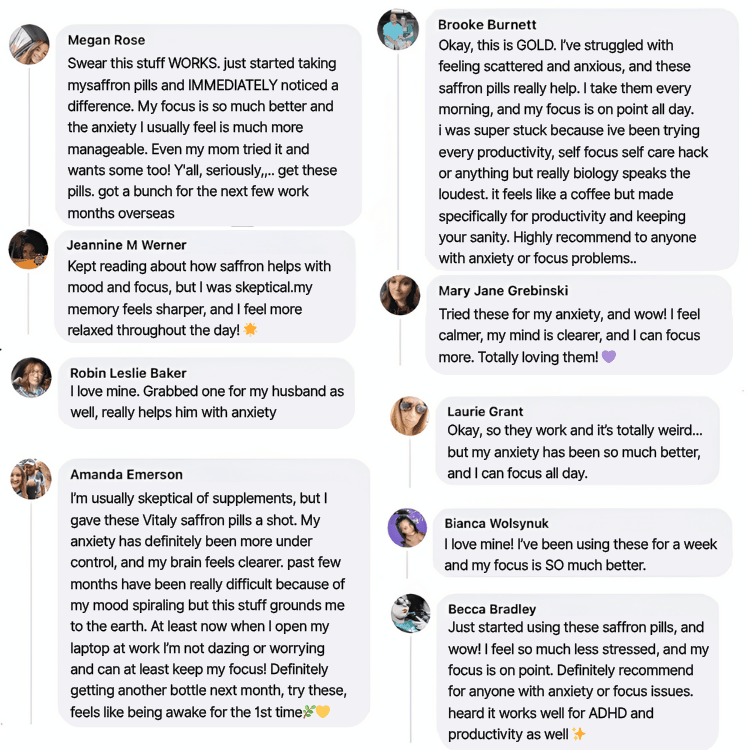Click Brooke Burnett's avatar photo
The image size is (750, 750).
coord(398,29)
